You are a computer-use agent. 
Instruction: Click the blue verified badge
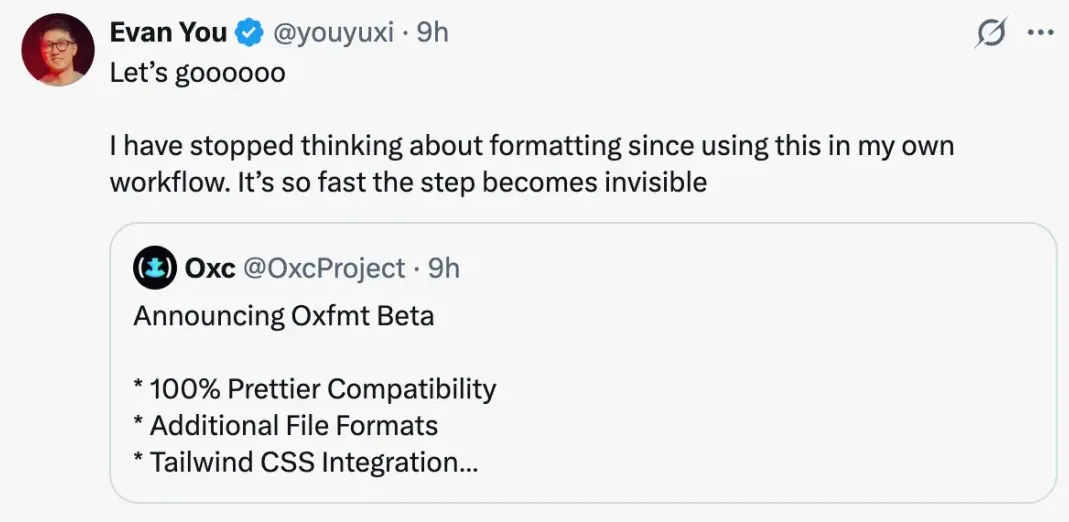pos(246,33)
